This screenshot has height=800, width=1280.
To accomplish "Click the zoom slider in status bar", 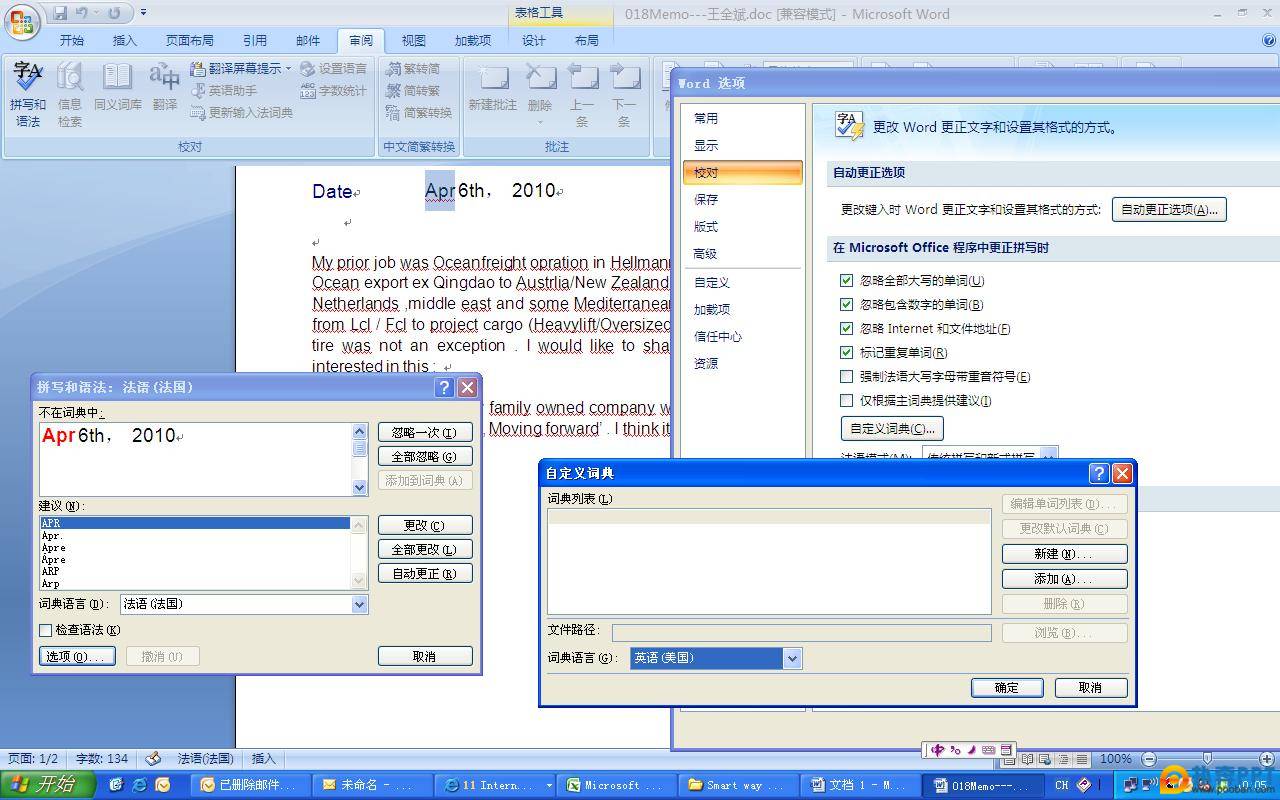I will point(1207,759).
